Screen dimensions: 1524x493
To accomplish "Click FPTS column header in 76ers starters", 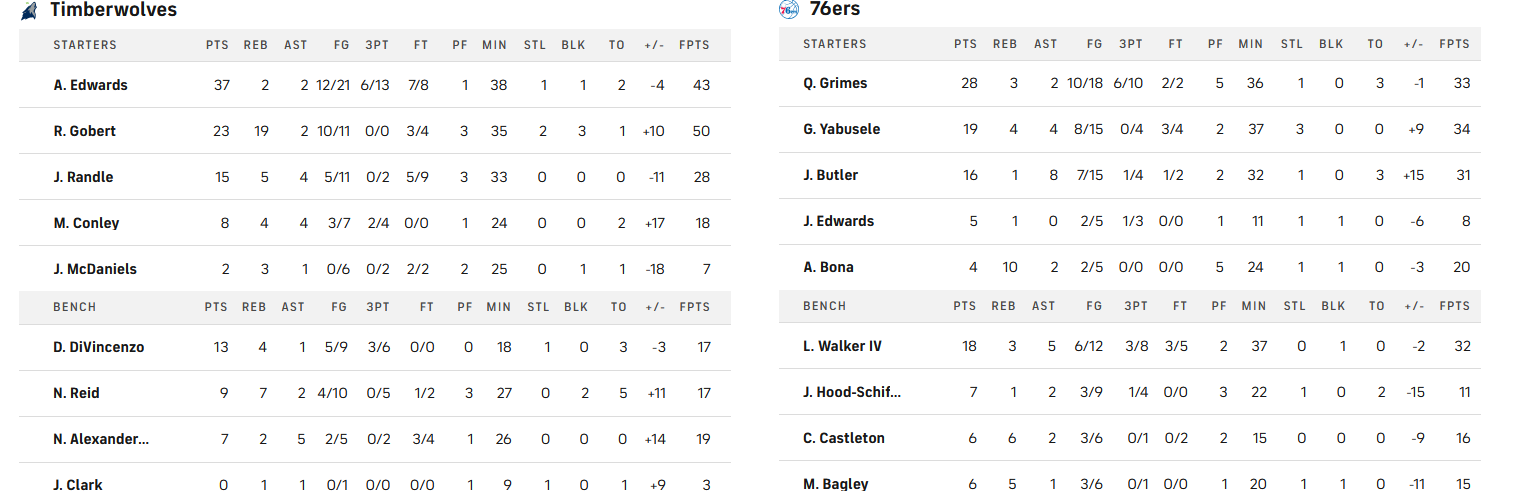I will 1454,44.
